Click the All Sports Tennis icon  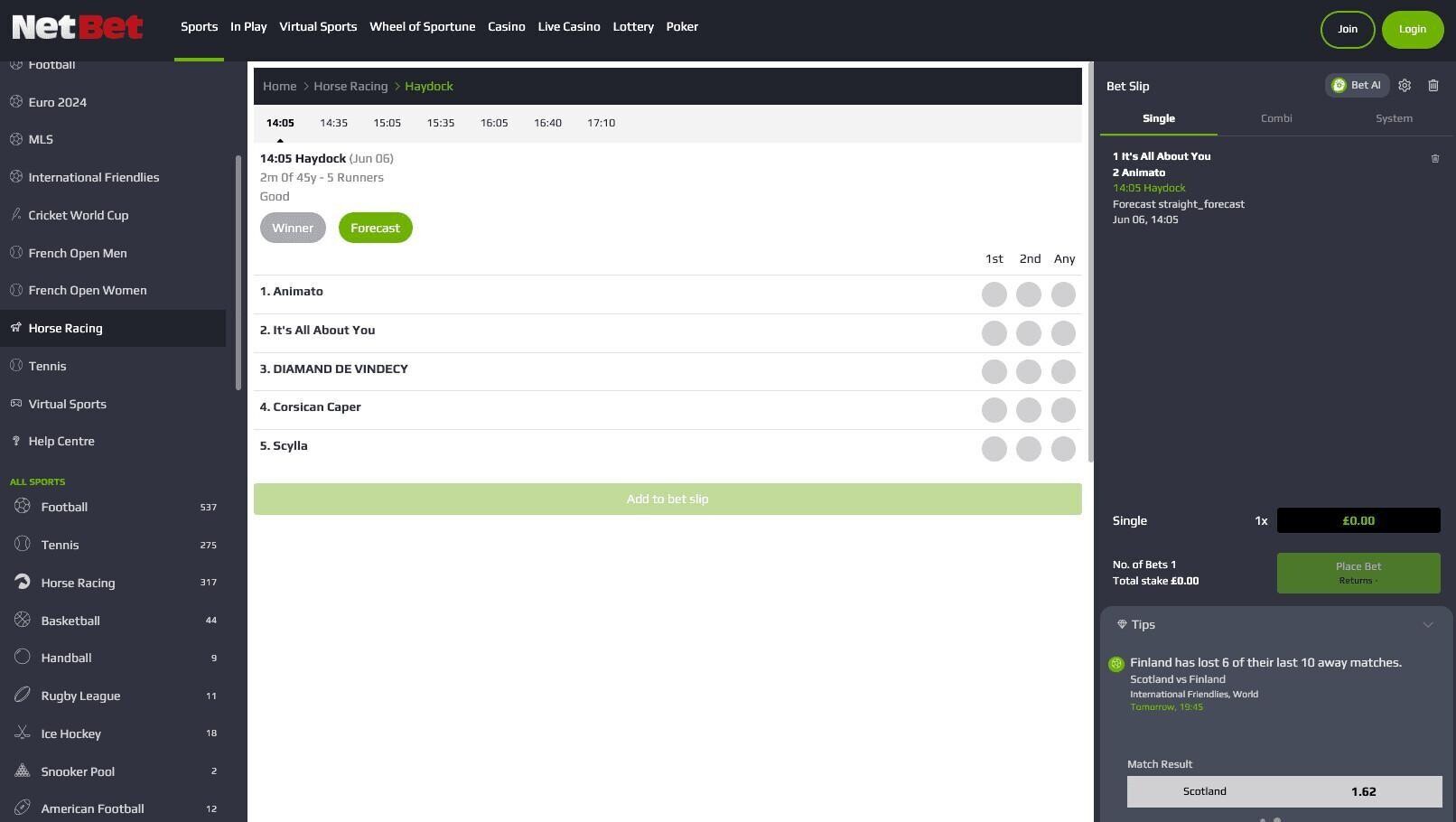(23, 545)
